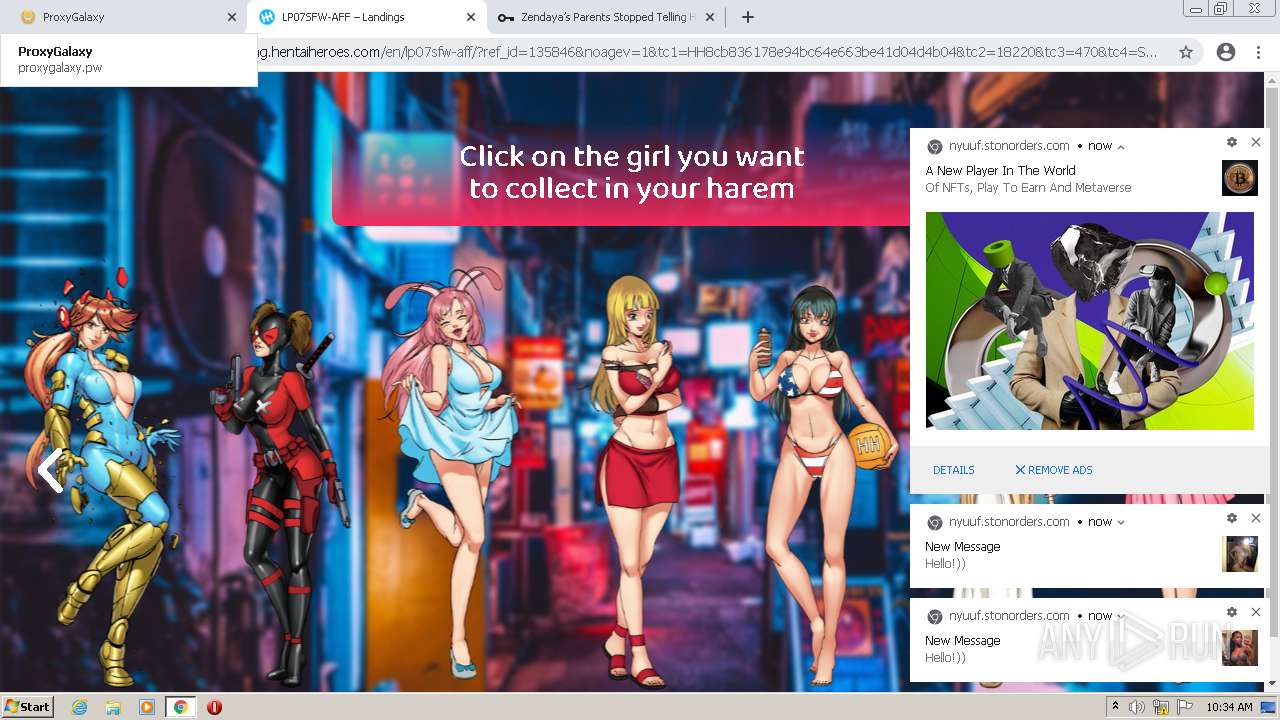This screenshot has height=720, width=1280.
Task: Click the red Opera-style taskbar icon
Action: tap(214, 707)
